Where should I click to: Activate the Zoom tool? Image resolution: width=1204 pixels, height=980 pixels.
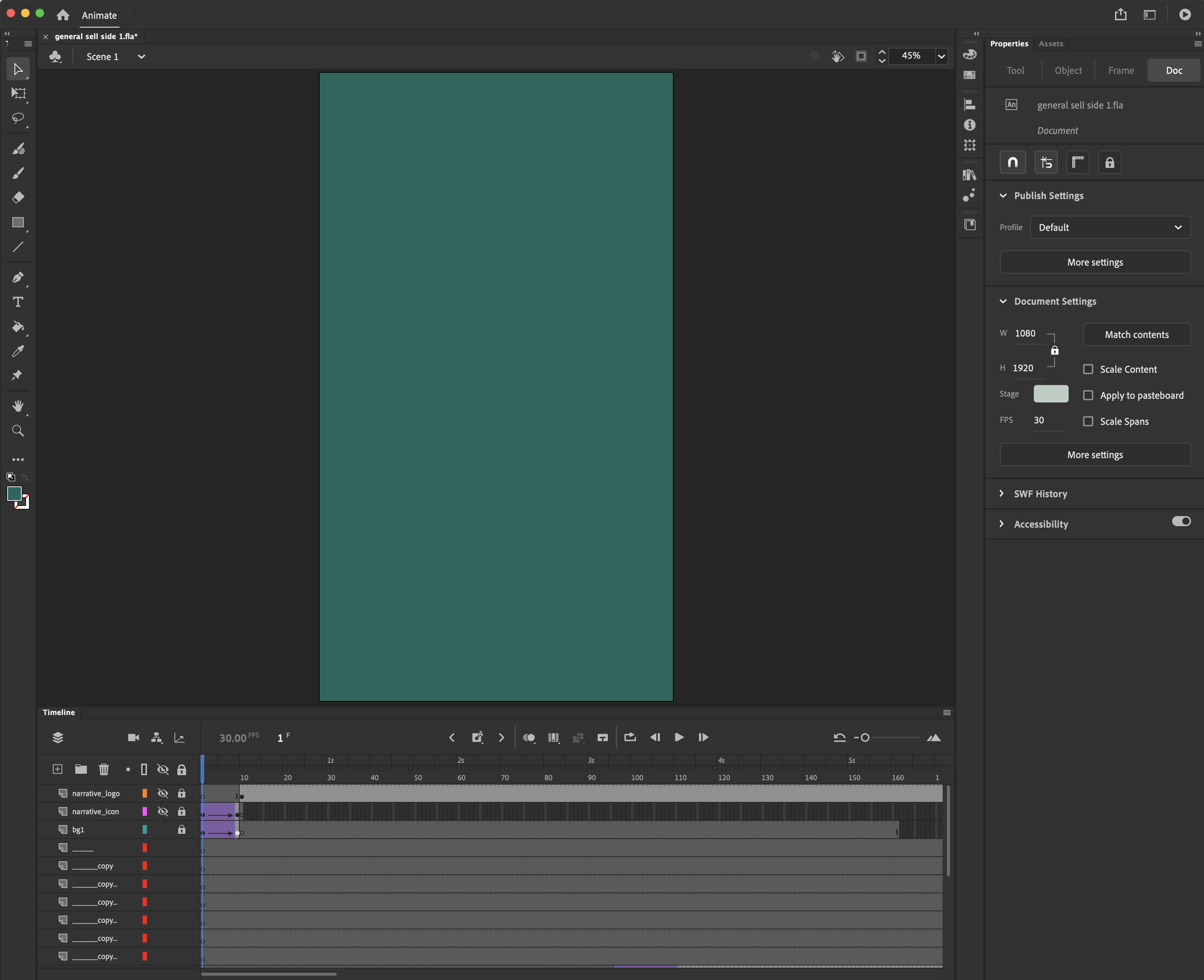click(x=18, y=431)
